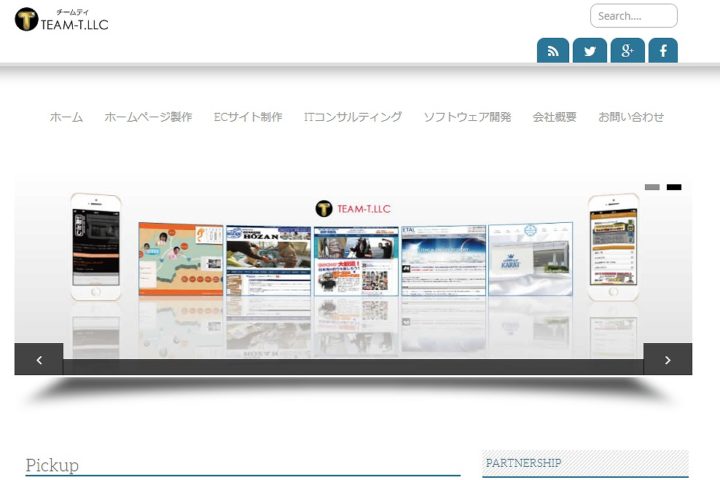720x480 pixels.
Task: Focus the Search input field
Action: tap(633, 16)
